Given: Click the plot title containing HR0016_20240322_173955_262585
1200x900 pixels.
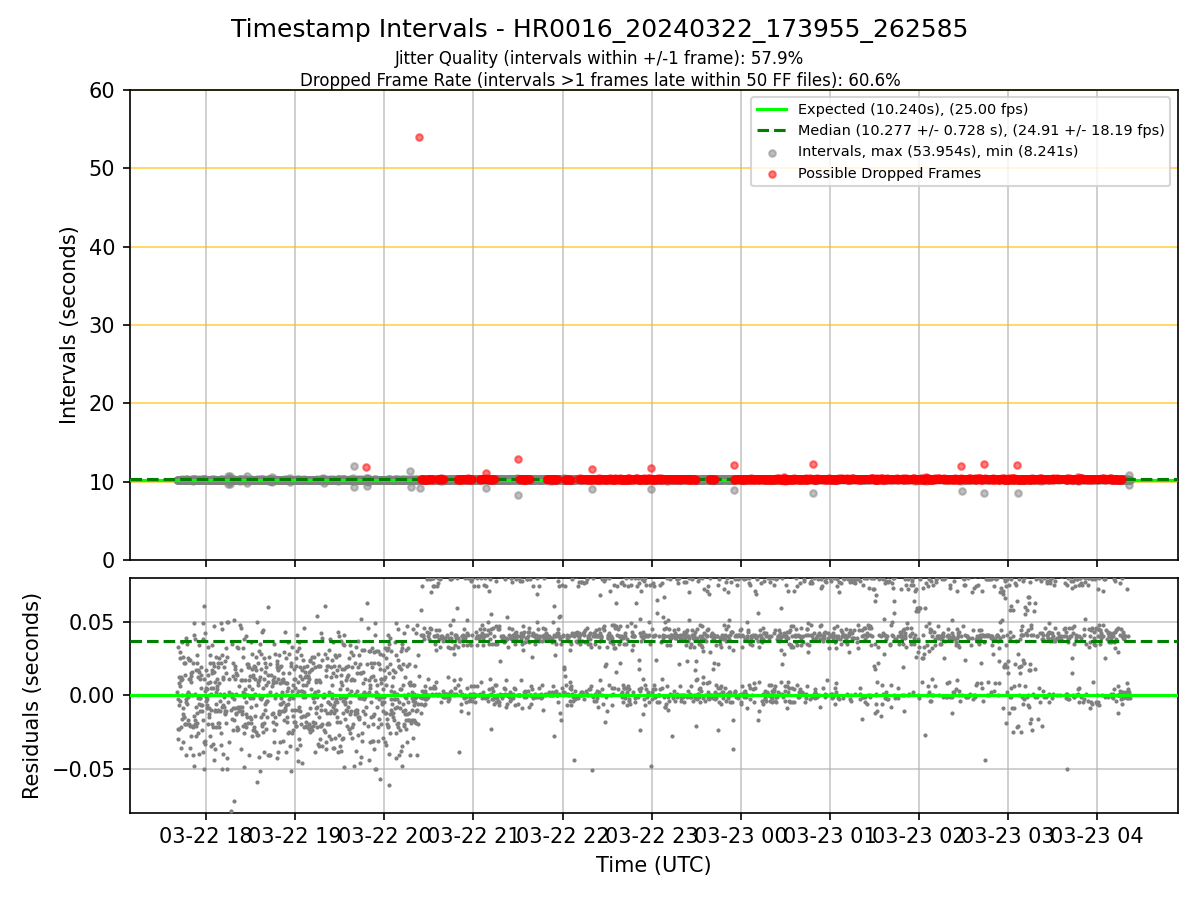Looking at the screenshot, I should (x=599, y=29).
